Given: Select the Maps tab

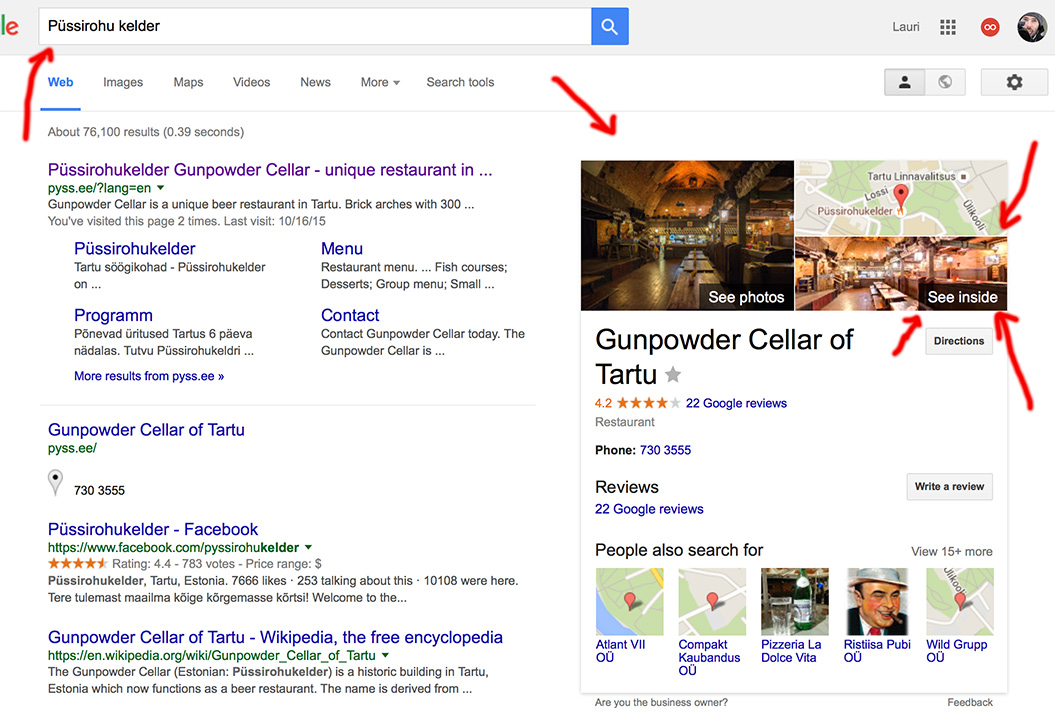Looking at the screenshot, I should click(x=188, y=82).
